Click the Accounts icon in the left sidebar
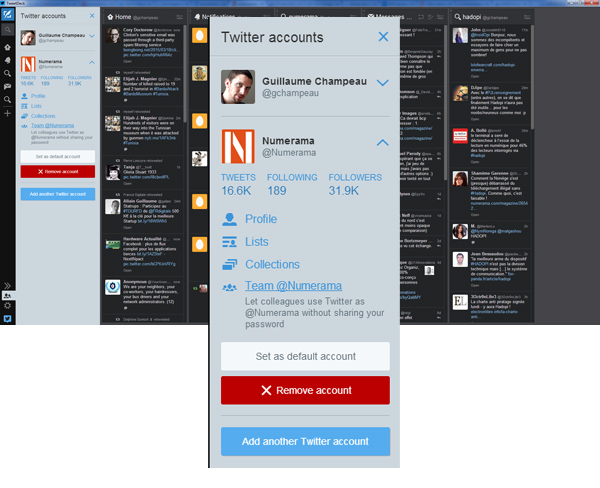Viewport: 600px width, 488px height. point(7,295)
